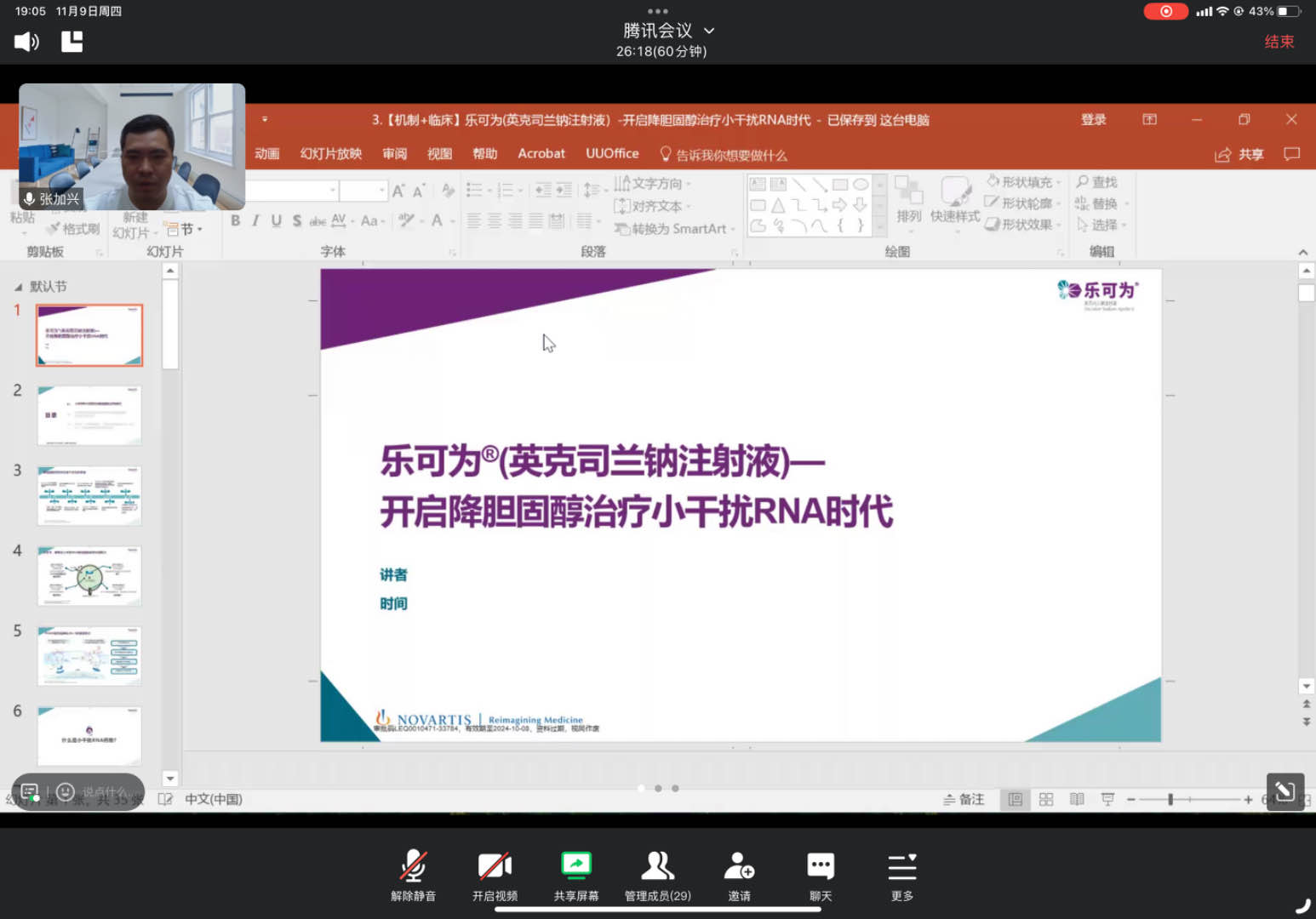Screen dimensions: 1316x919
Task: Click the PowerPoint sign-in button
Action: pos(1094,120)
